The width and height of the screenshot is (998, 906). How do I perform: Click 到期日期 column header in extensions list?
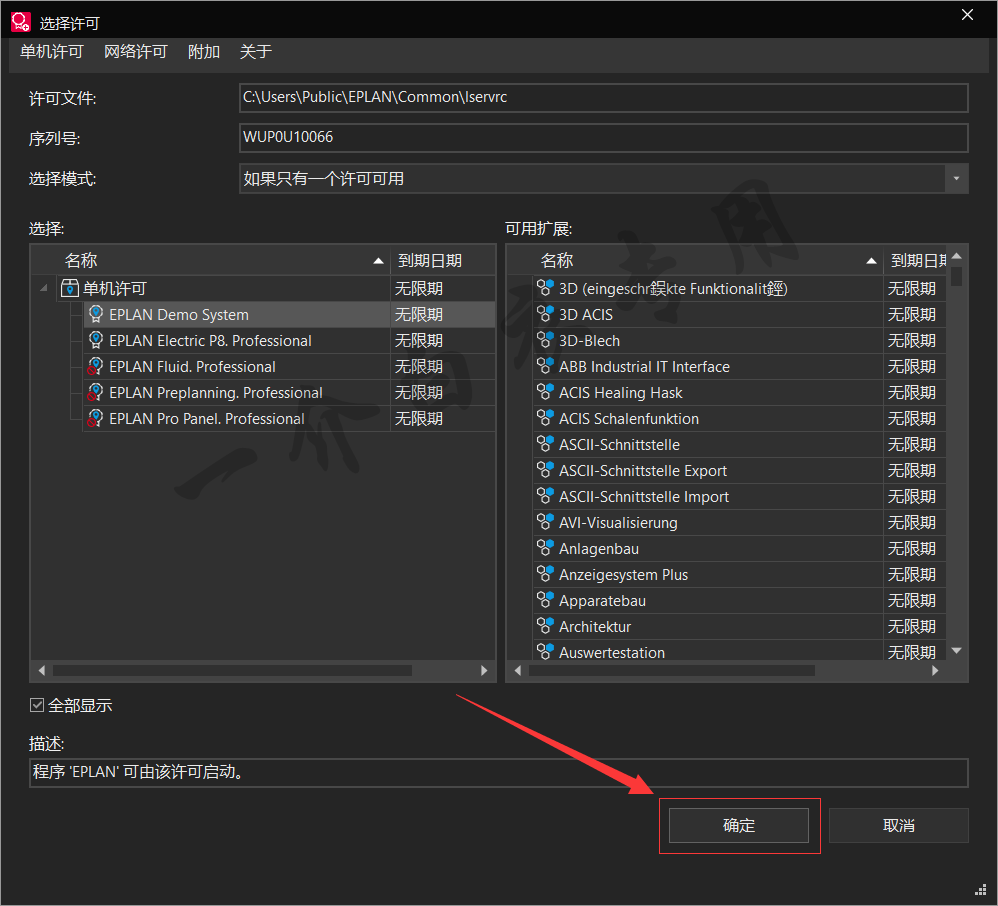click(x=915, y=260)
